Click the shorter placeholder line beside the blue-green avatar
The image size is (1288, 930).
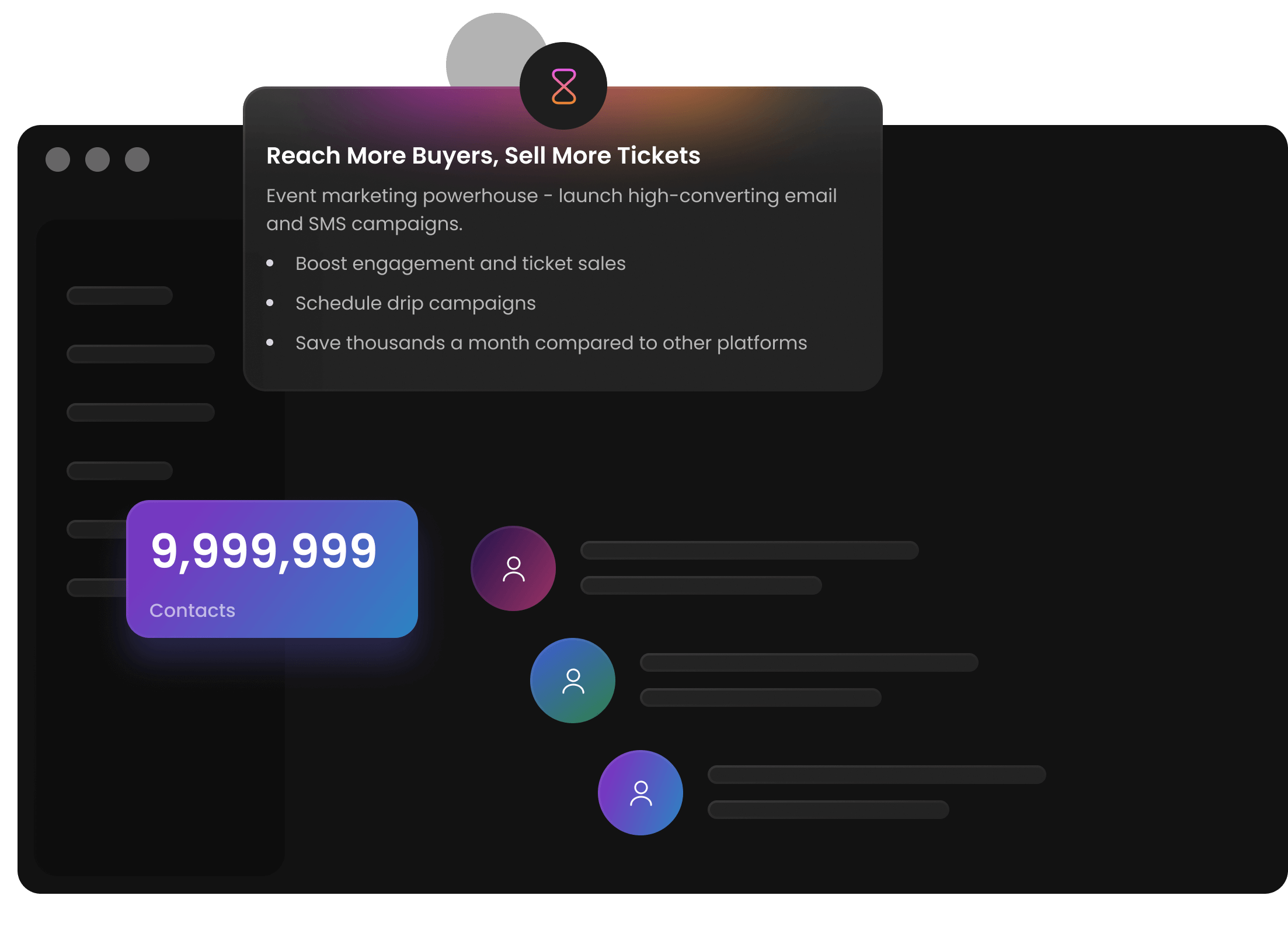760,697
